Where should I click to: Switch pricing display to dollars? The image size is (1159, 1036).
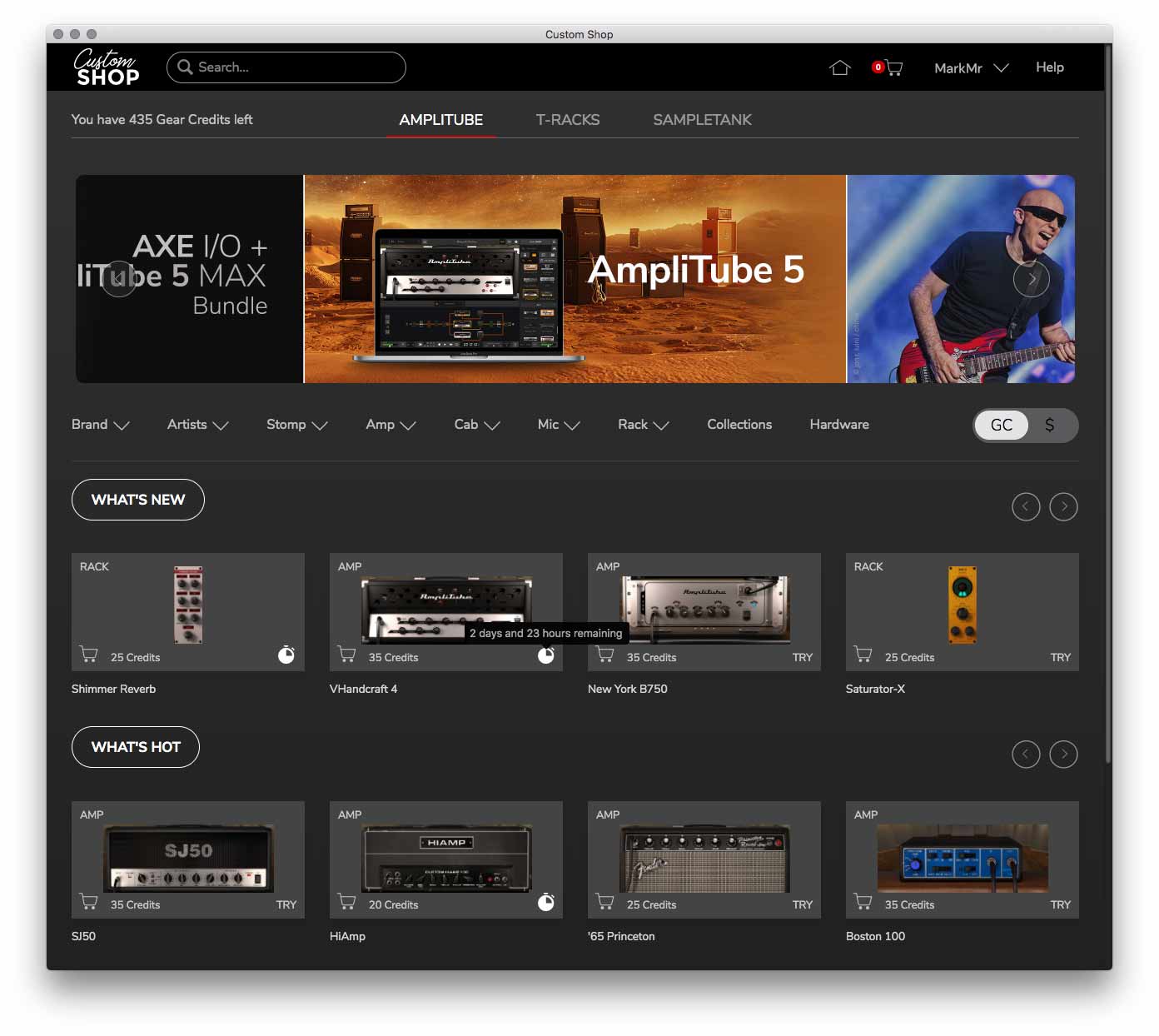1051,426
